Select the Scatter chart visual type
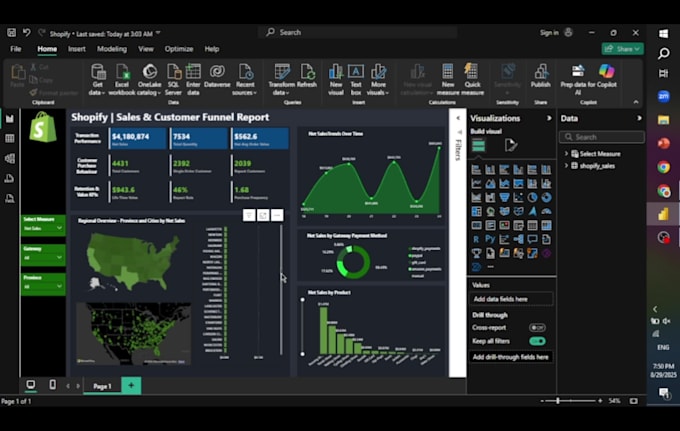Screen dimensions: 680x431 (x=518, y=198)
